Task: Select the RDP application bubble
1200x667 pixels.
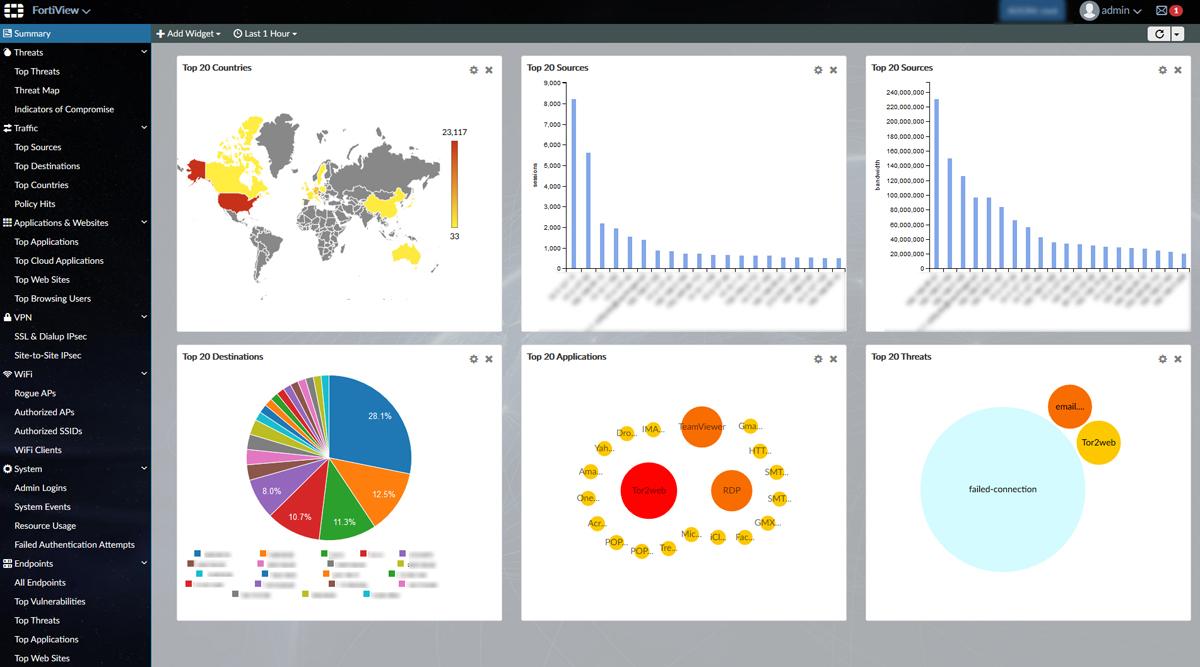Action: pos(732,490)
